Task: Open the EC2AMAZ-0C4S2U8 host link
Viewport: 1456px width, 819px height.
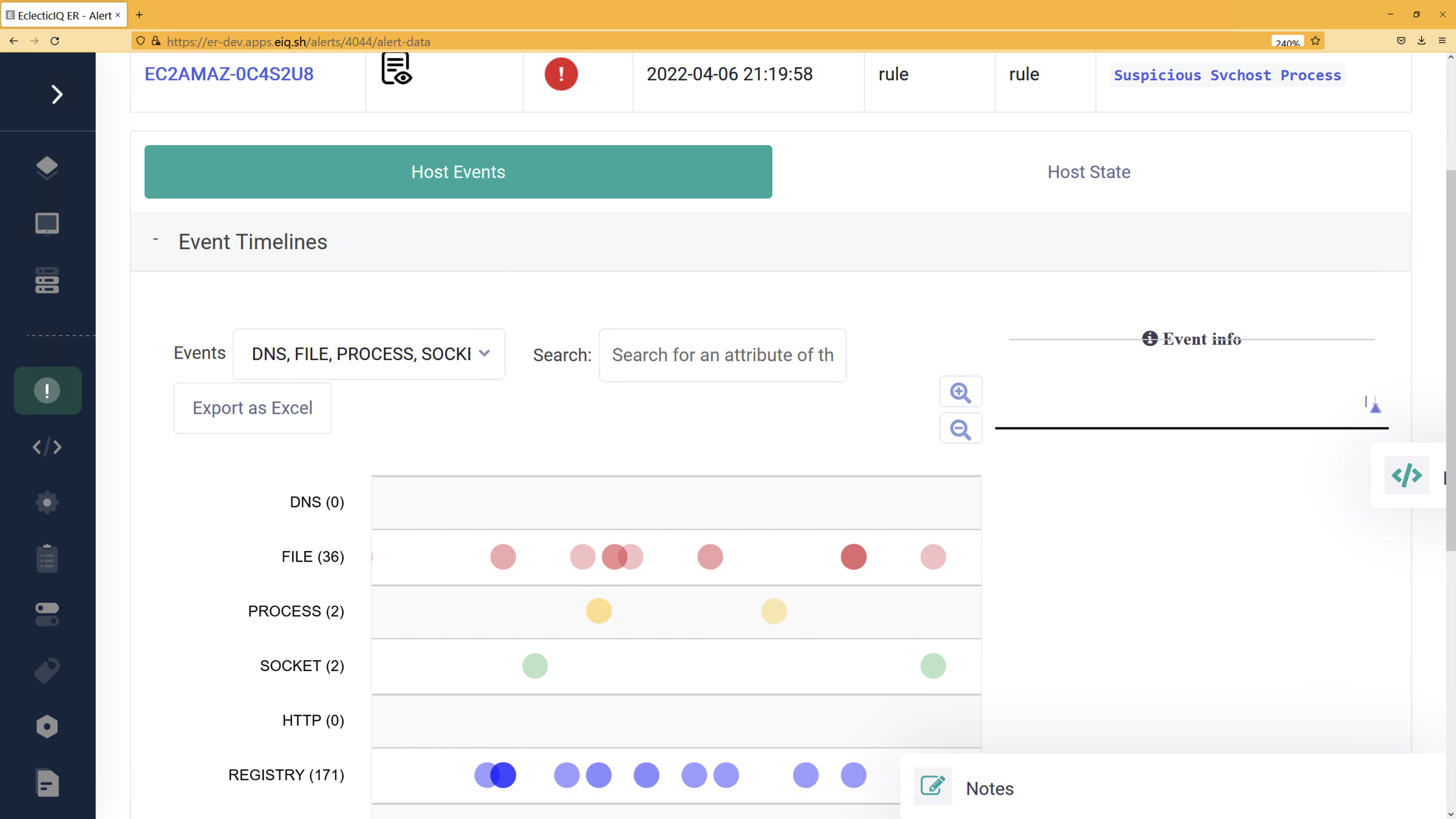Action: (x=229, y=75)
